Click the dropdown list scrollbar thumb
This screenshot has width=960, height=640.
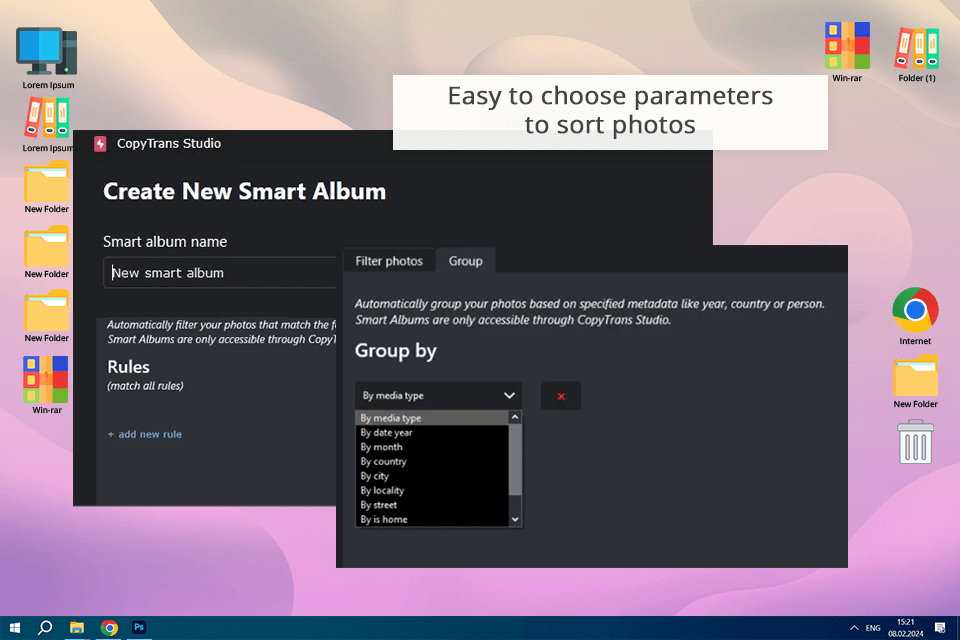coord(515,460)
